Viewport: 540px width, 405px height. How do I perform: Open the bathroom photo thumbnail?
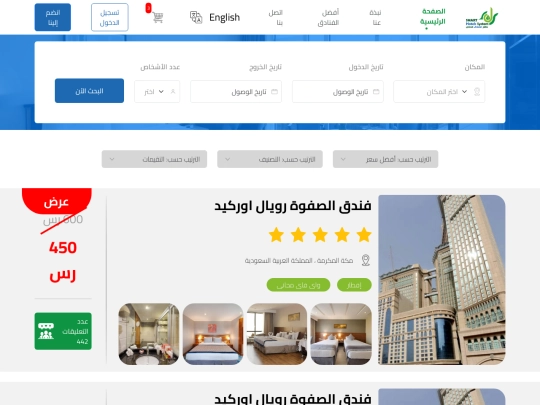149,334
